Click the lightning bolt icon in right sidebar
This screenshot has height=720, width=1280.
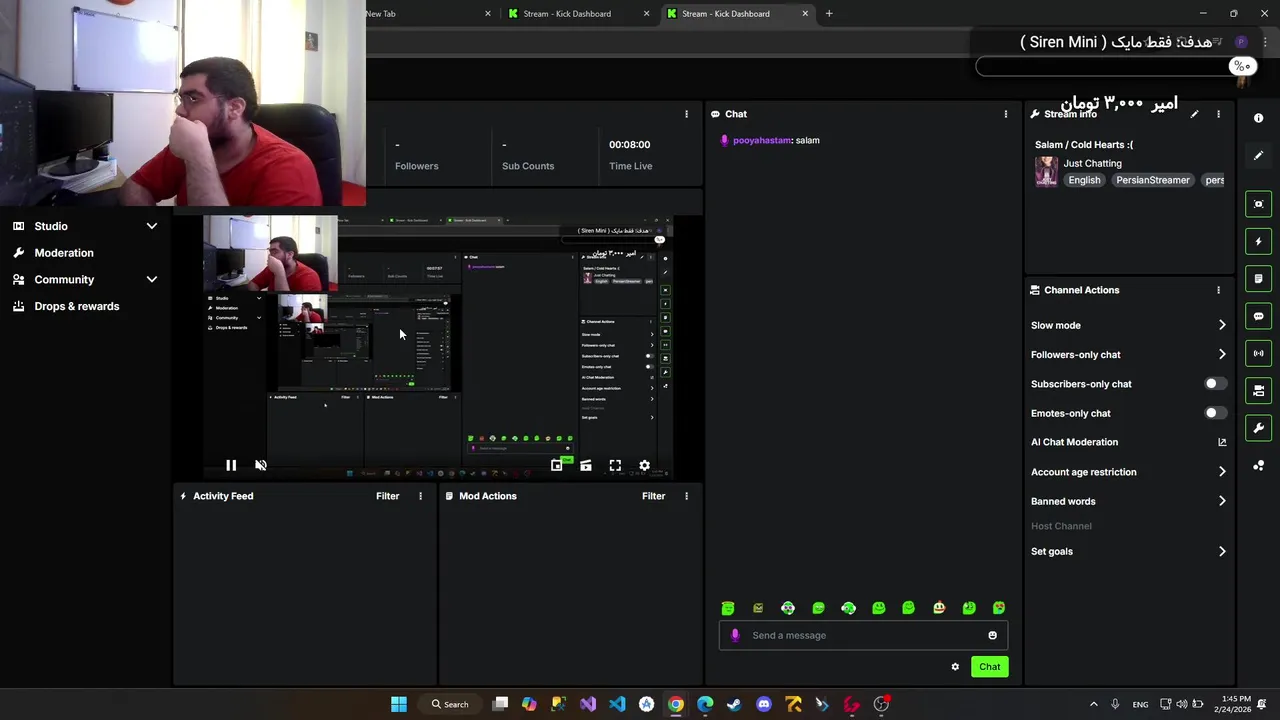pyautogui.click(x=1258, y=241)
